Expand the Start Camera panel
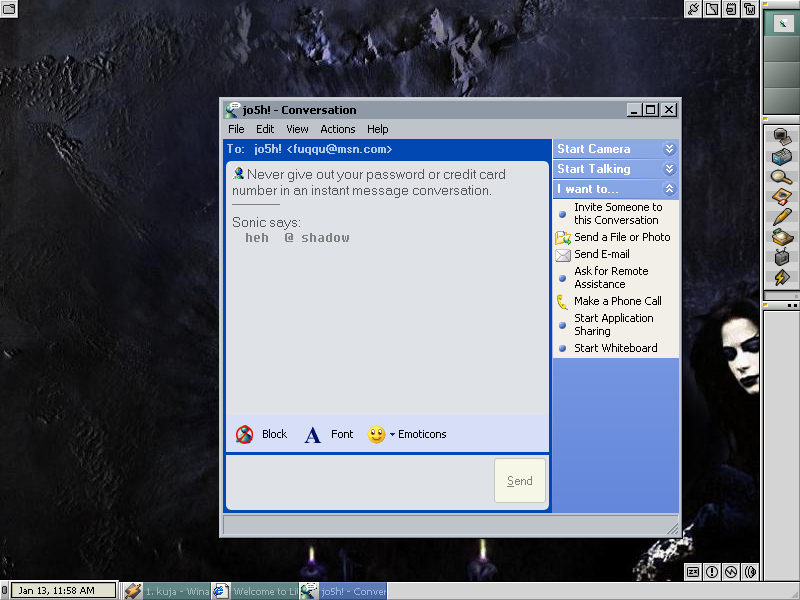The image size is (800, 600). coord(669,149)
